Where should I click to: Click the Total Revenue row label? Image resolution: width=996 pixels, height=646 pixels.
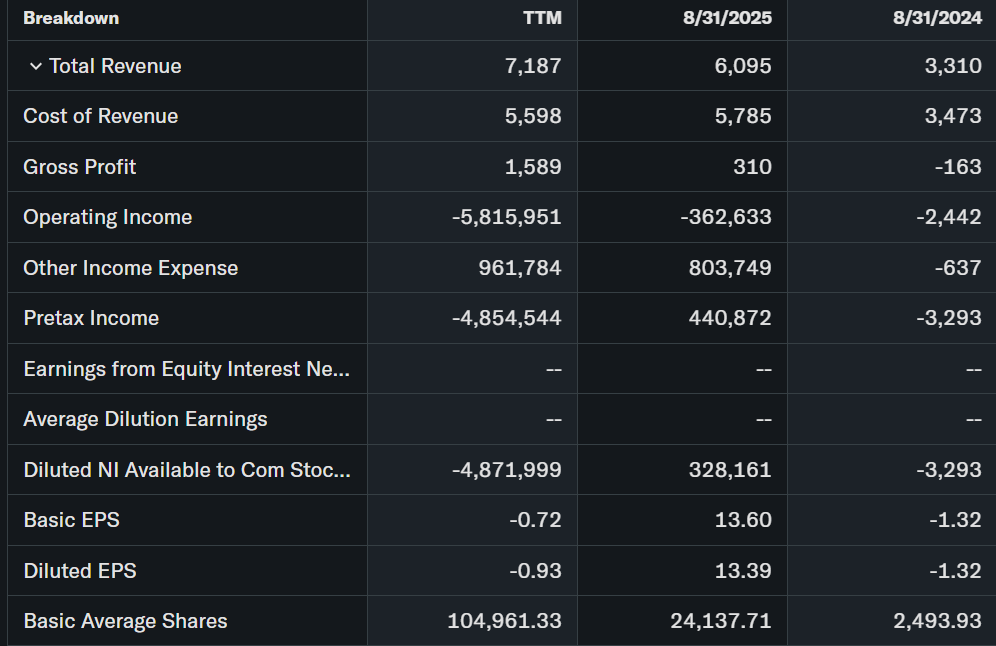tap(115, 66)
